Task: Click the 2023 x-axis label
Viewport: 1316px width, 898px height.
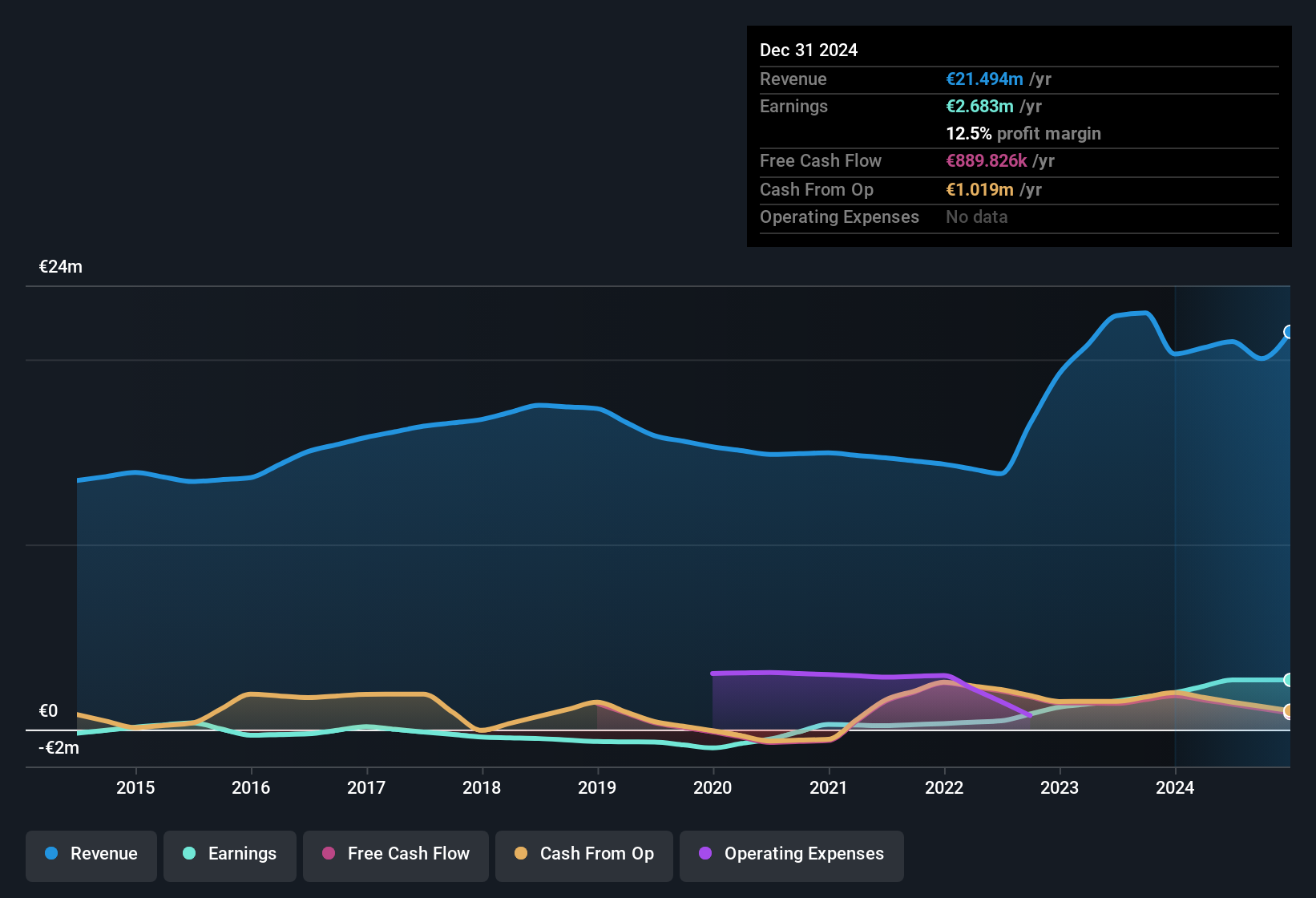Action: (1060, 787)
